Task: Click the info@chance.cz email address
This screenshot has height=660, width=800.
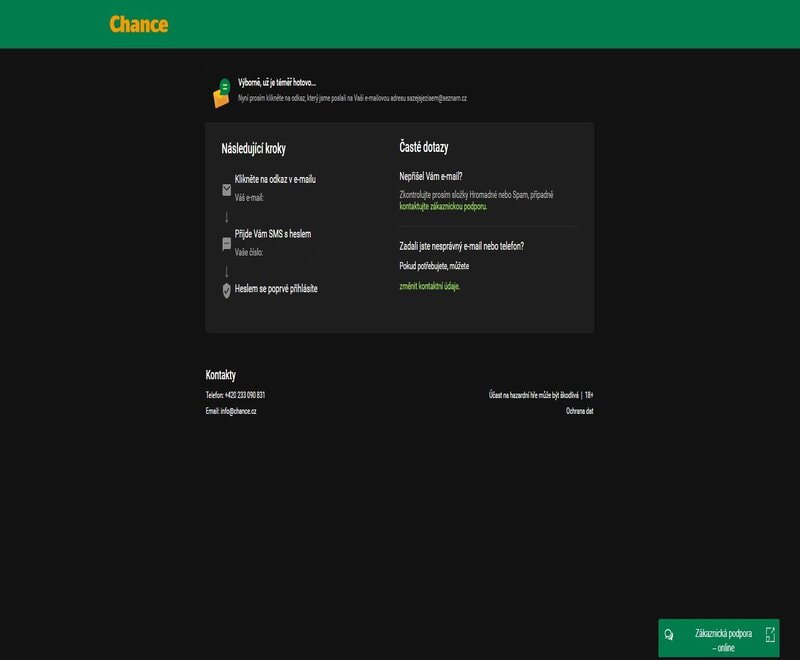Action: 238,411
